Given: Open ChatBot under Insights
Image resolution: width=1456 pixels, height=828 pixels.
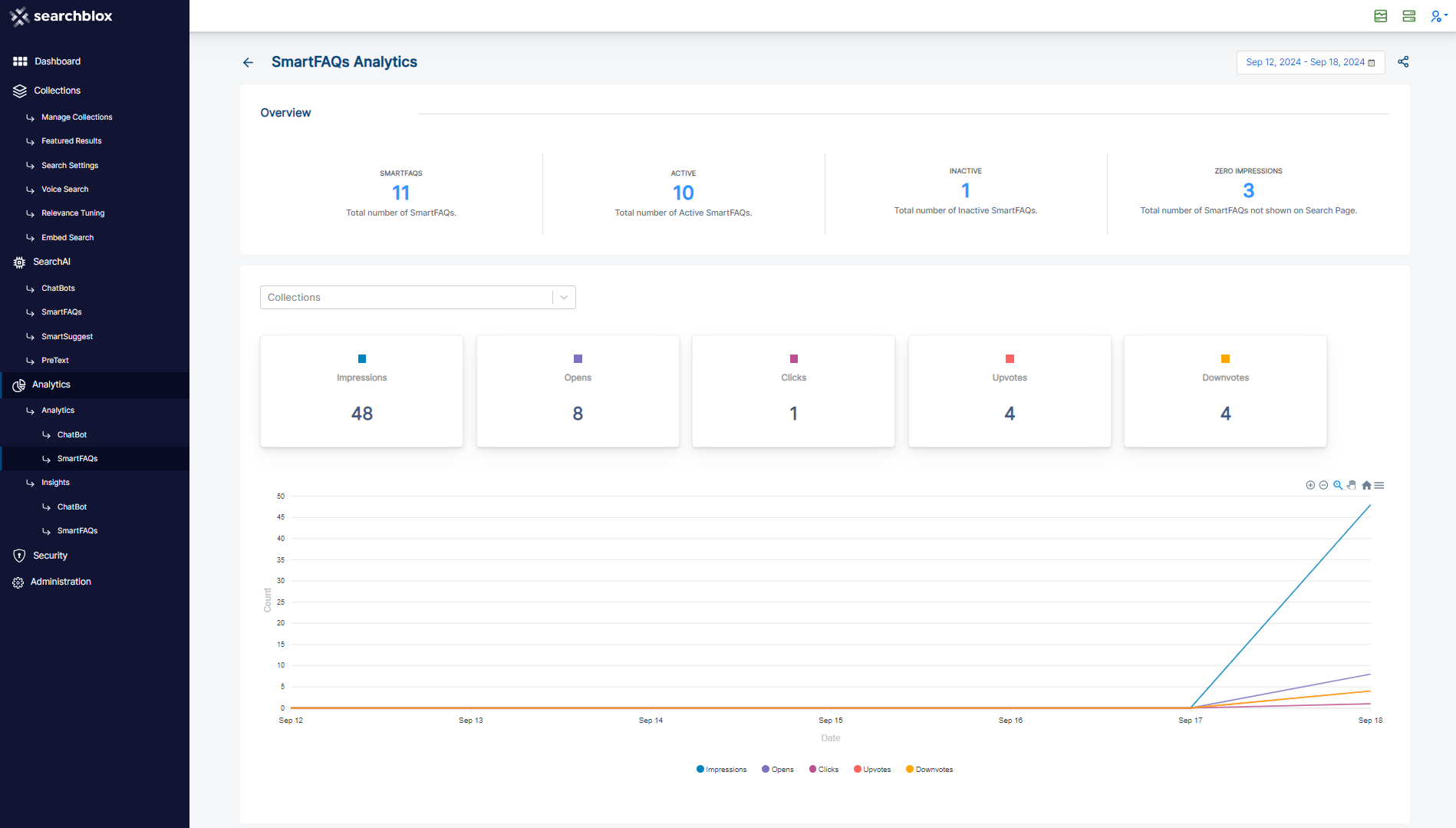Looking at the screenshot, I should tap(72, 507).
